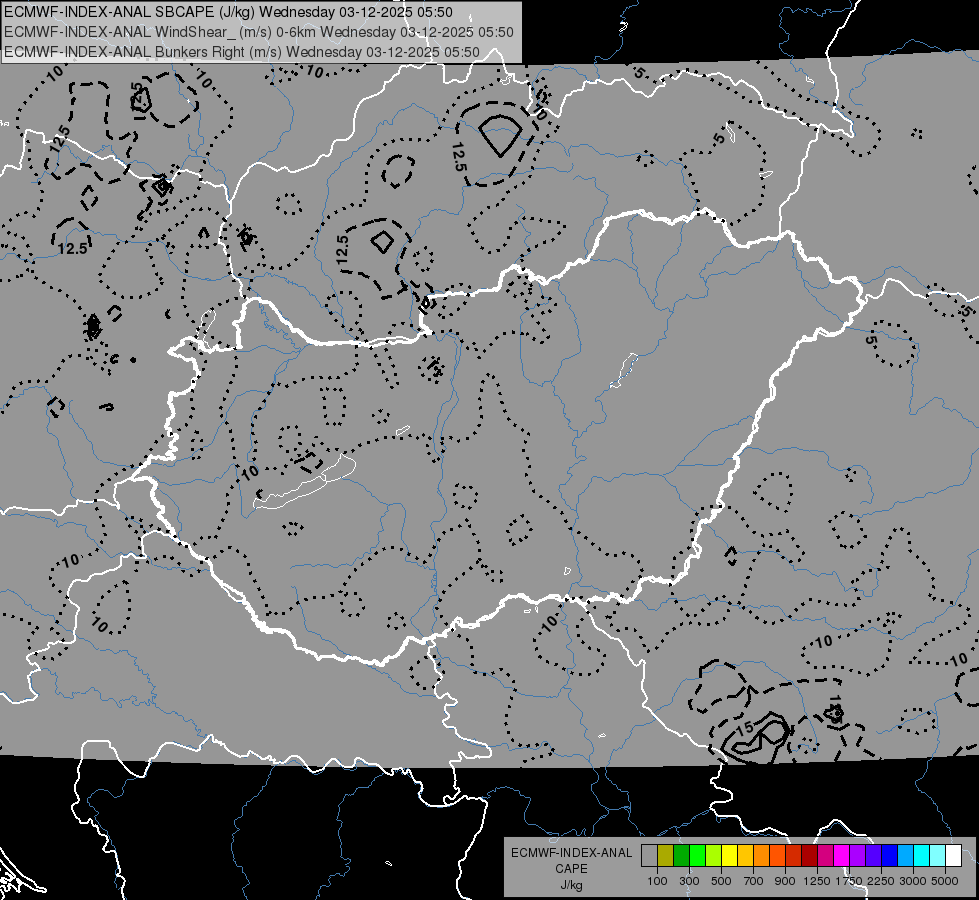Choose the cyan legend swatch
Image resolution: width=979 pixels, height=900 pixels.
[922, 856]
